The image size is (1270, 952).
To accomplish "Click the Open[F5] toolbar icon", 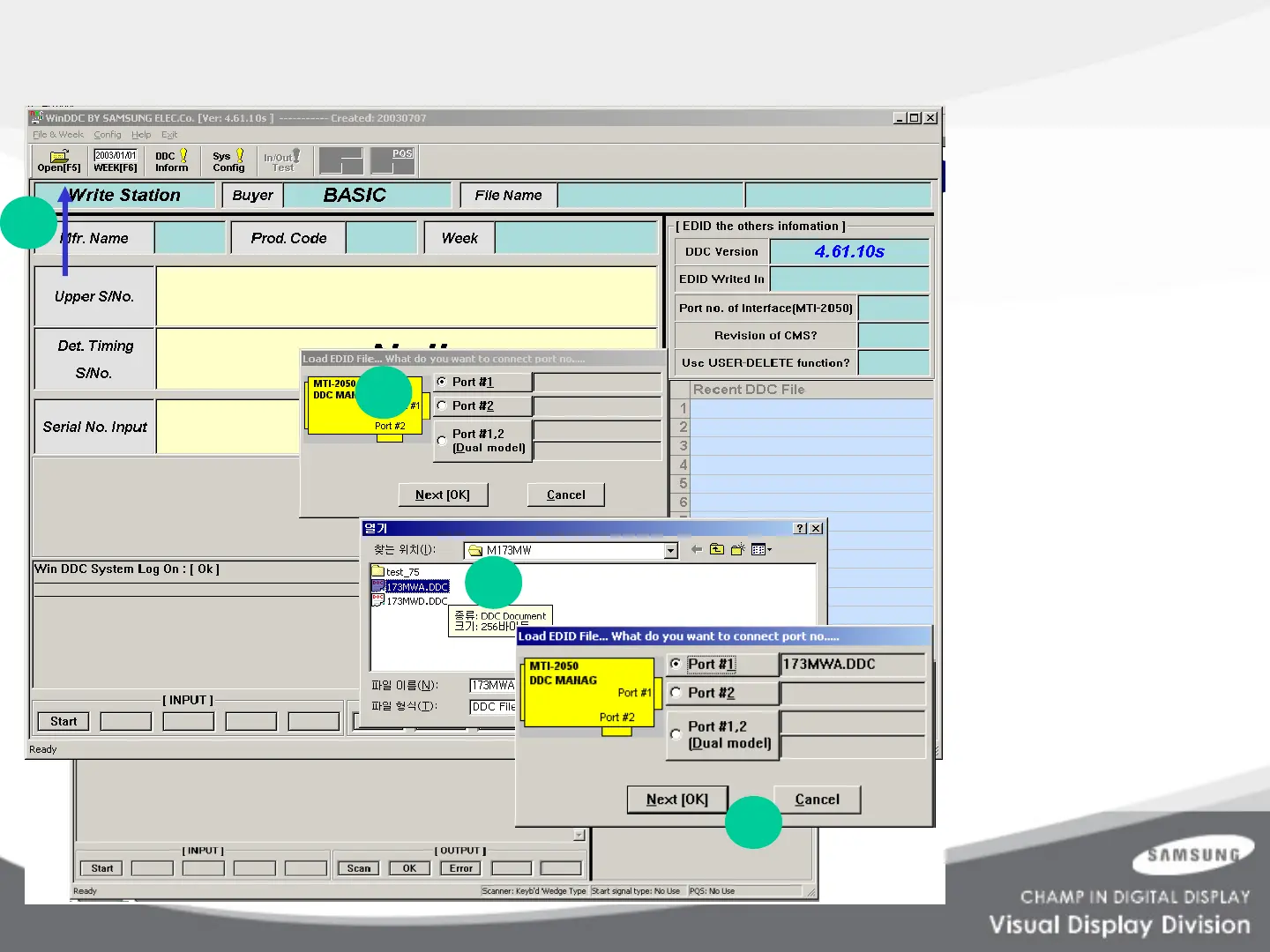I will pos(59,160).
